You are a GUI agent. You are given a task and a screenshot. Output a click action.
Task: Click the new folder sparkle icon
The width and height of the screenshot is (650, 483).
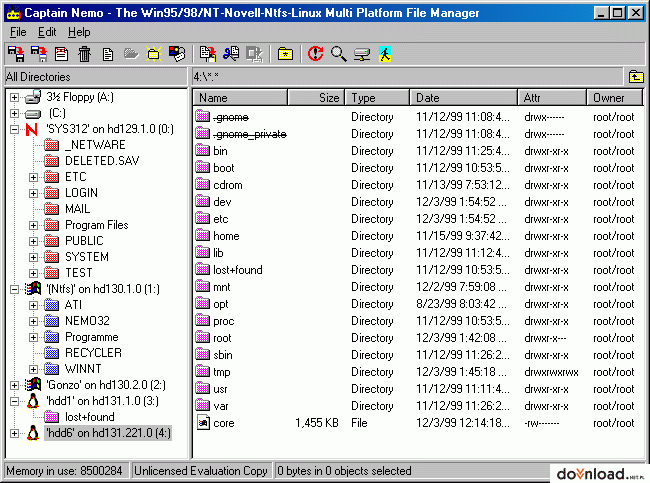tap(154, 54)
